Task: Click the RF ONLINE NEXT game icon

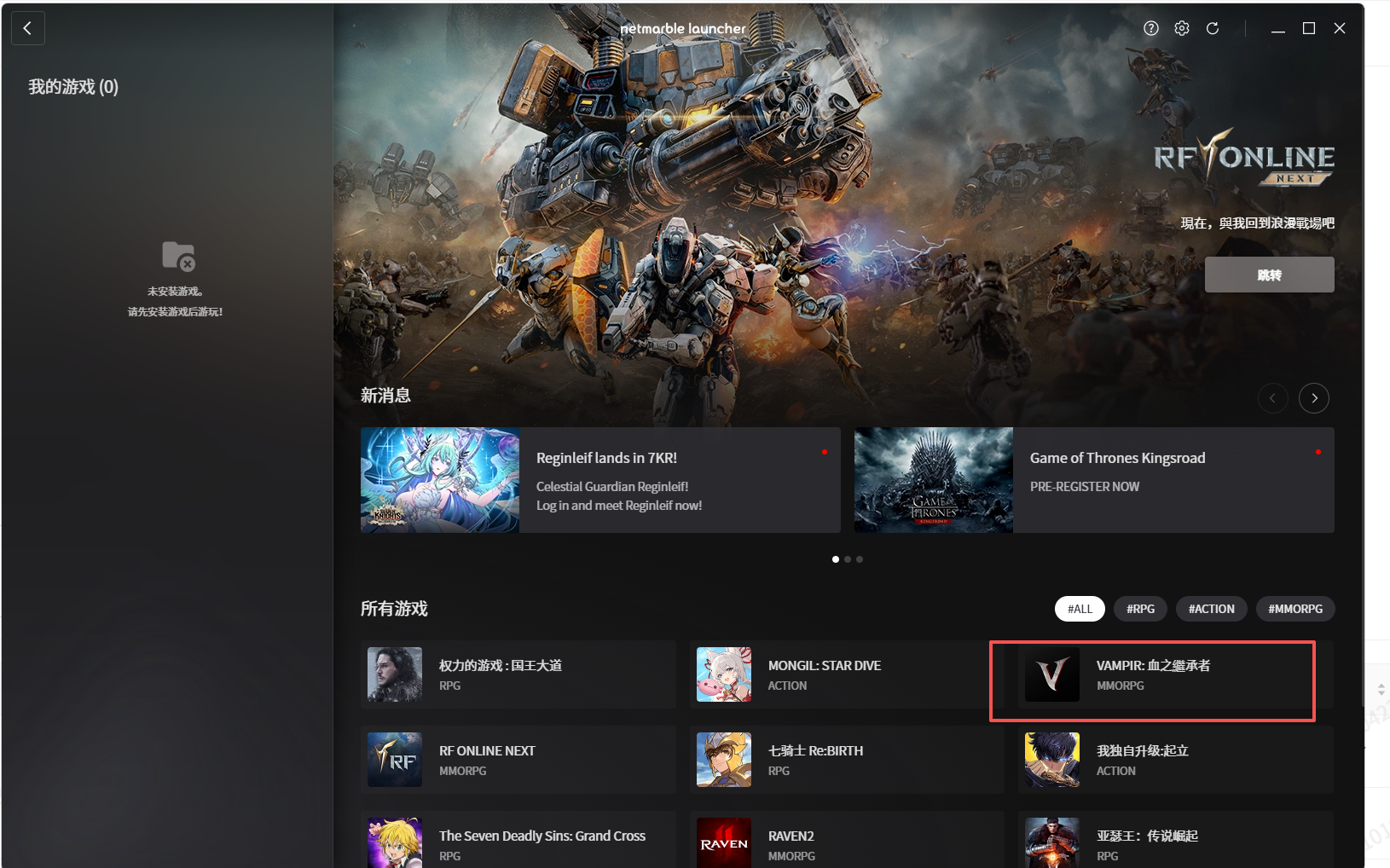Action: click(x=394, y=760)
